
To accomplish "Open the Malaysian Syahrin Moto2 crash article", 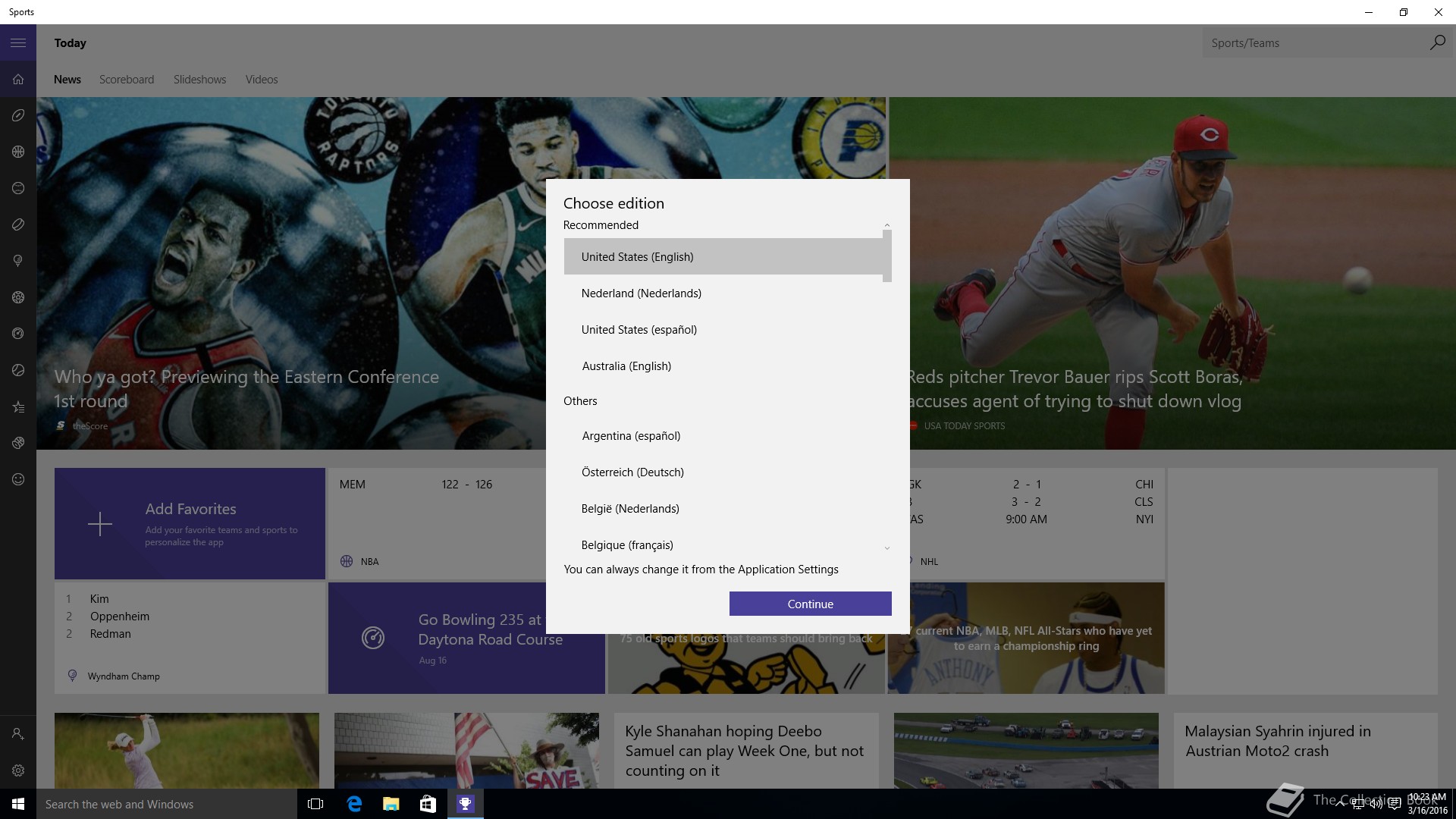I will (x=1306, y=751).
